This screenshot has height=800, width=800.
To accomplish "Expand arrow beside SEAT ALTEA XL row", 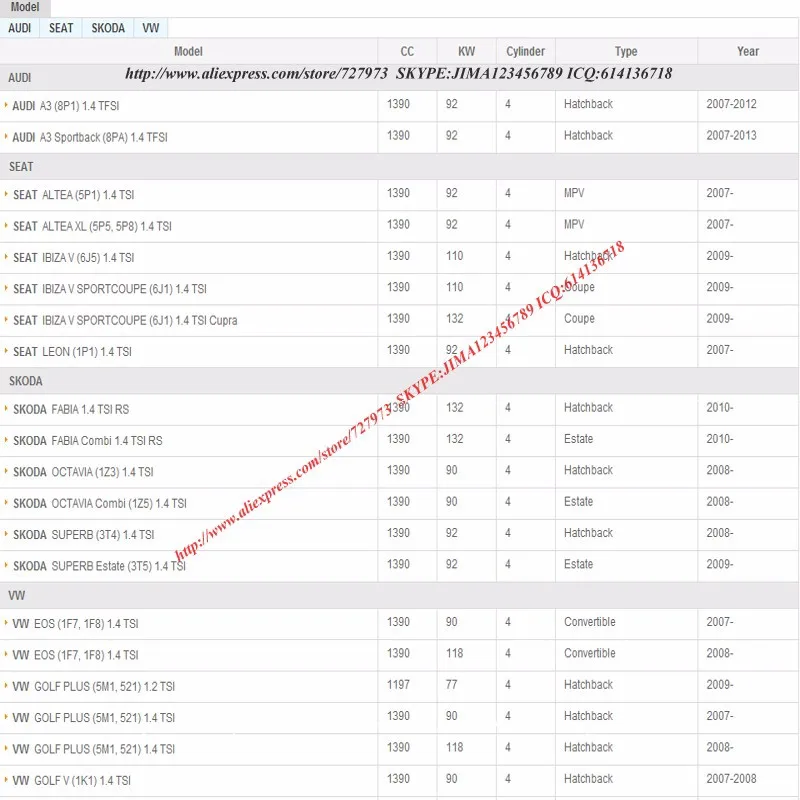I will [x=6, y=226].
